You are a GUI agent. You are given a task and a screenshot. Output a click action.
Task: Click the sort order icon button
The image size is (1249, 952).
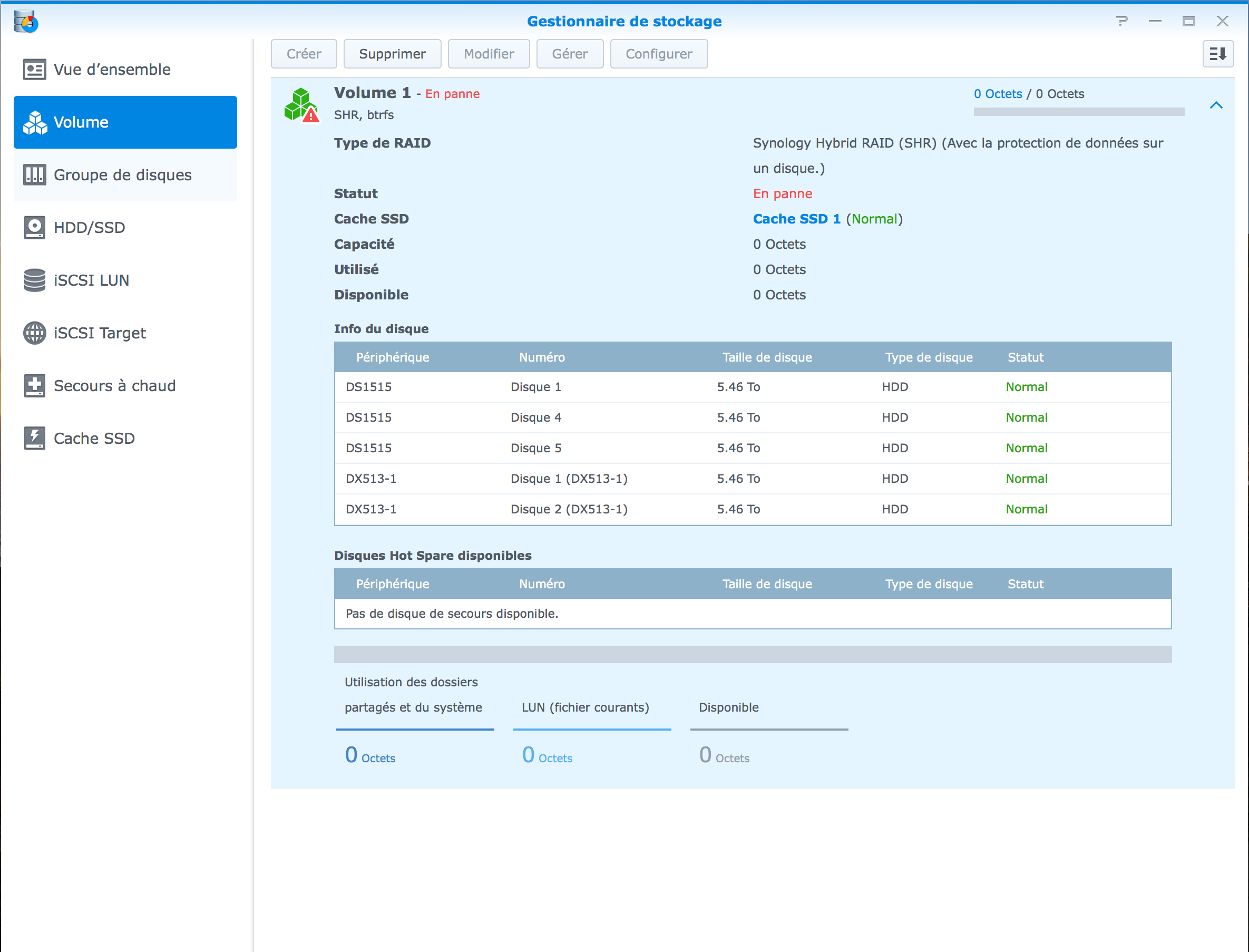pos(1218,54)
